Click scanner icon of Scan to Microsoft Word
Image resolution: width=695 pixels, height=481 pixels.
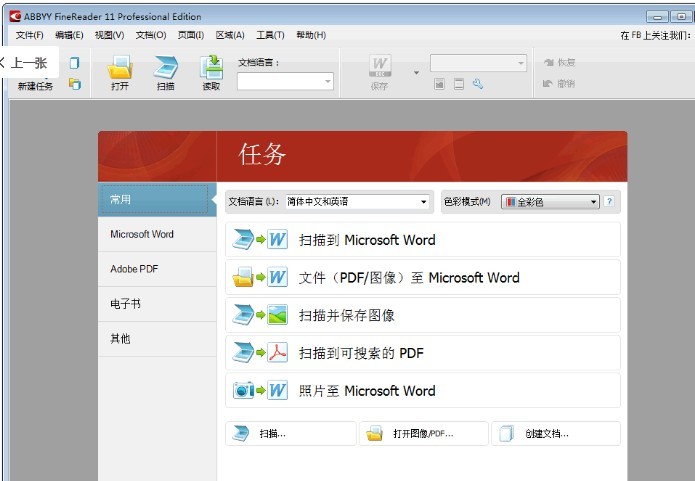point(243,239)
